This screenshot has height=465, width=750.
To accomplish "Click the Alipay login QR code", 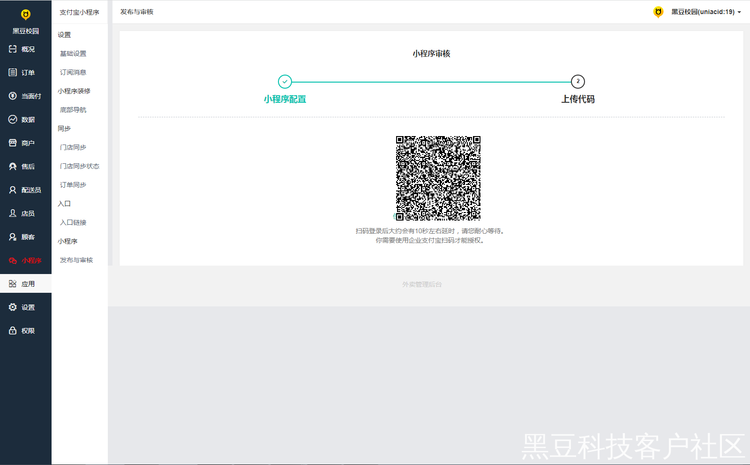I will point(438,178).
